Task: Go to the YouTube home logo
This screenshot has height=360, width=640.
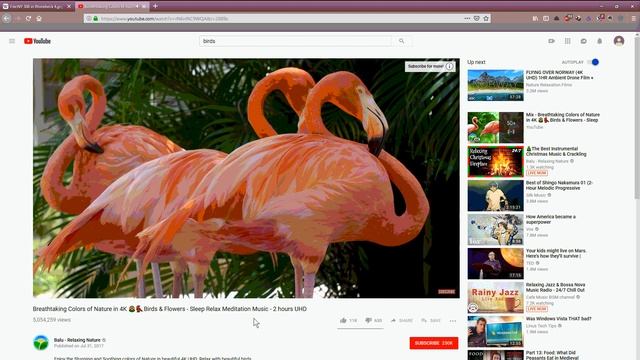Action: (x=37, y=41)
